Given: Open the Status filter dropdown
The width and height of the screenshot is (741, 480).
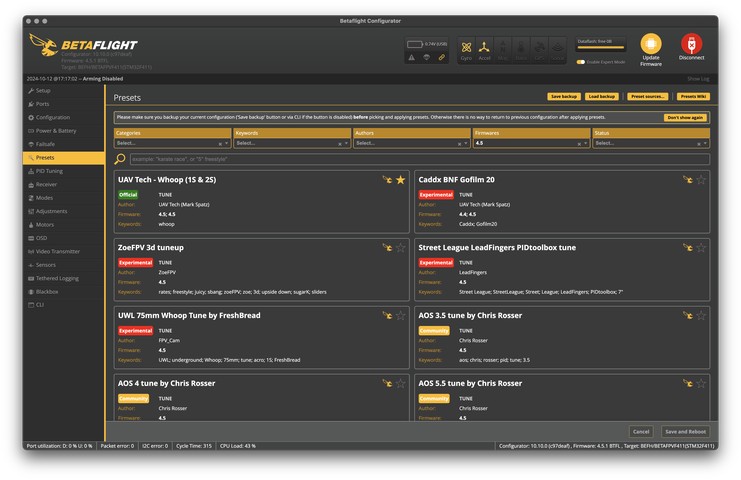Looking at the screenshot, I should click(651, 143).
